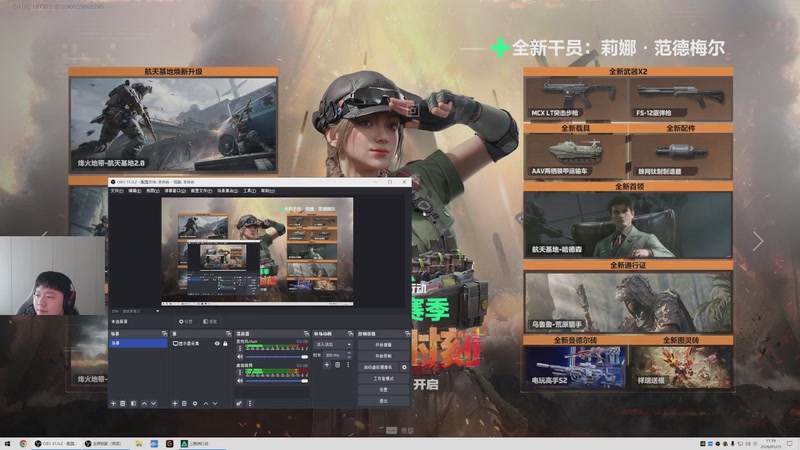Open scene filters icon in Scenes dock
Viewport: 800px width, 450px height.
click(133, 403)
